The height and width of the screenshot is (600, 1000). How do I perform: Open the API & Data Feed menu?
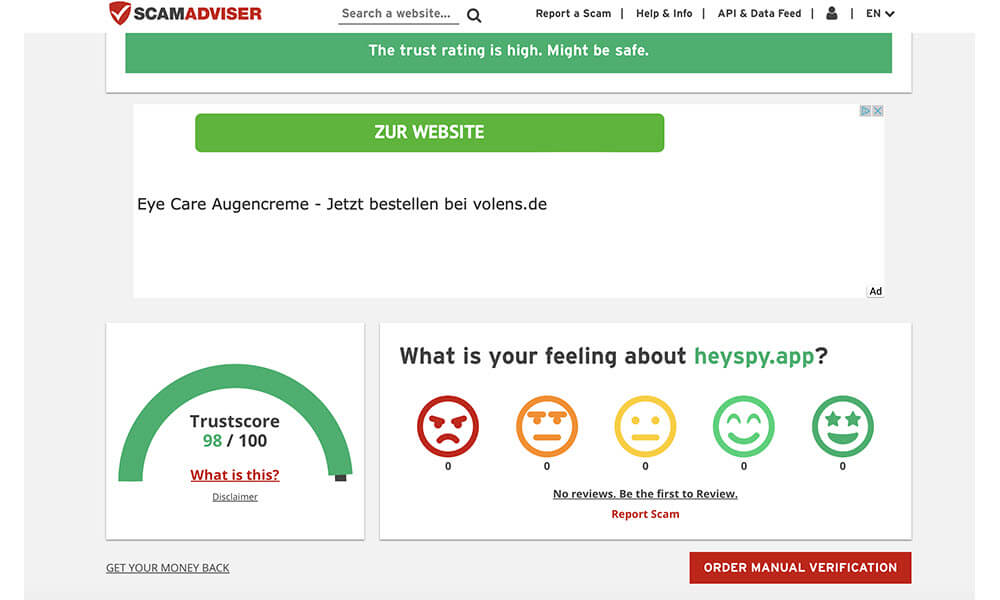point(759,13)
